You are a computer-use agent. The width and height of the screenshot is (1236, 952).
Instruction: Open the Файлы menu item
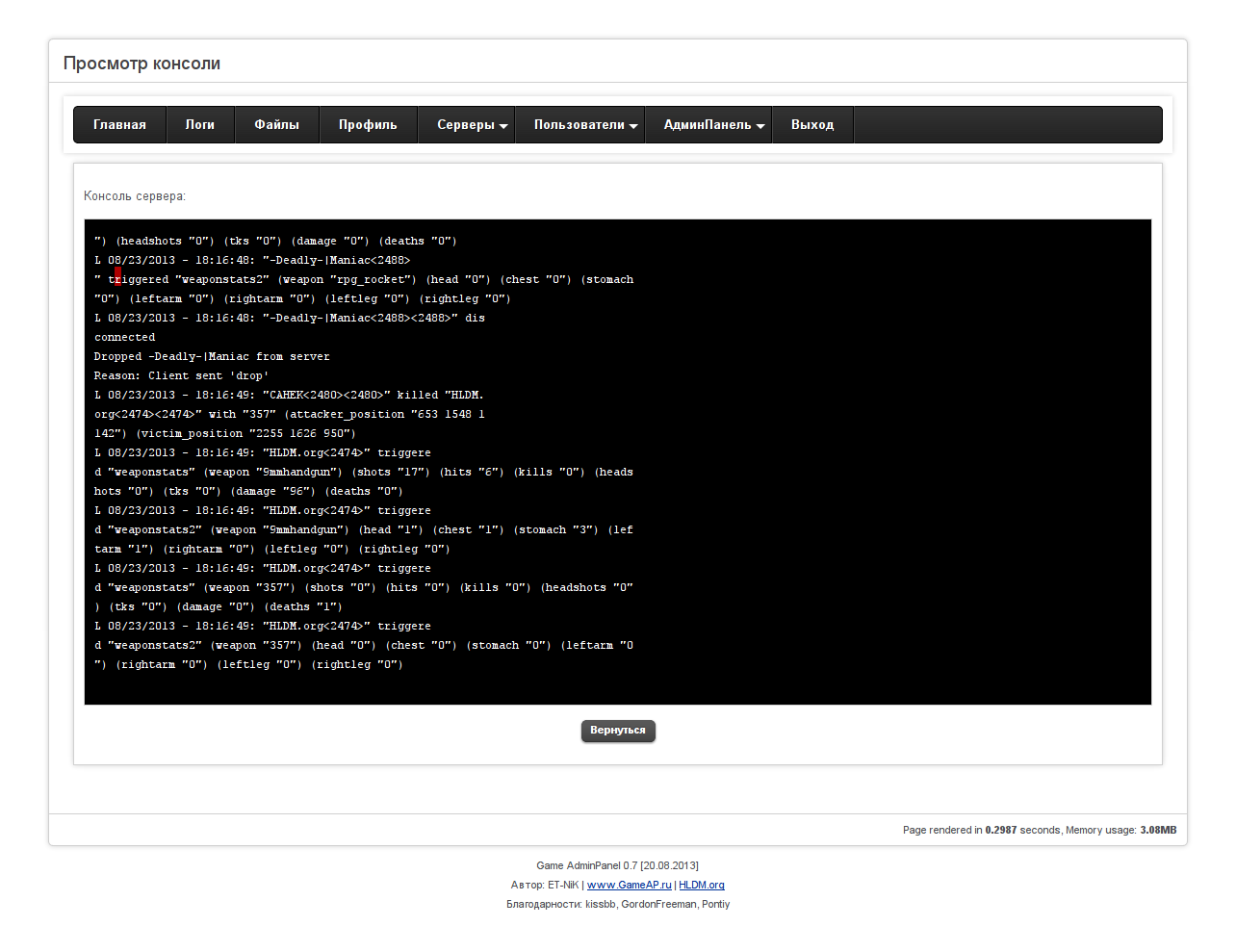(276, 125)
